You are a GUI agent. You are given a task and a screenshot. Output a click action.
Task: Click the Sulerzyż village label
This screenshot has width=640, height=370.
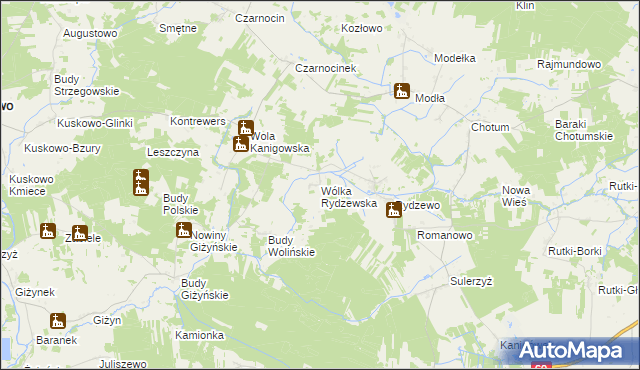click(471, 281)
